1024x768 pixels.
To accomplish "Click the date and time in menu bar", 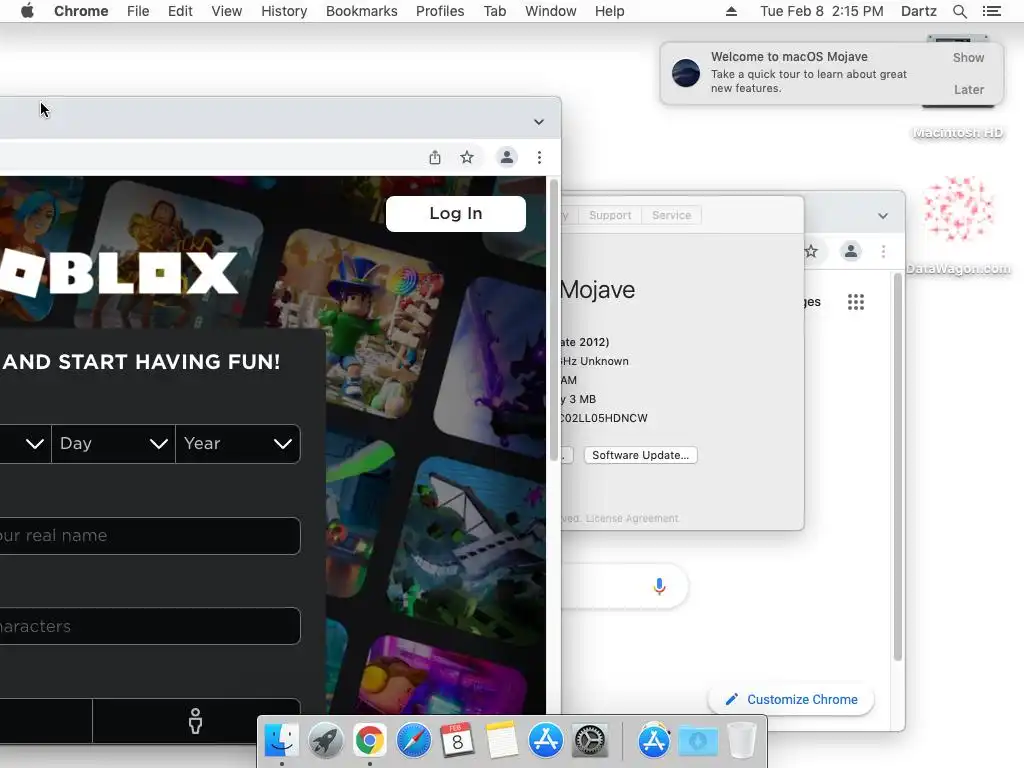I will point(822,11).
